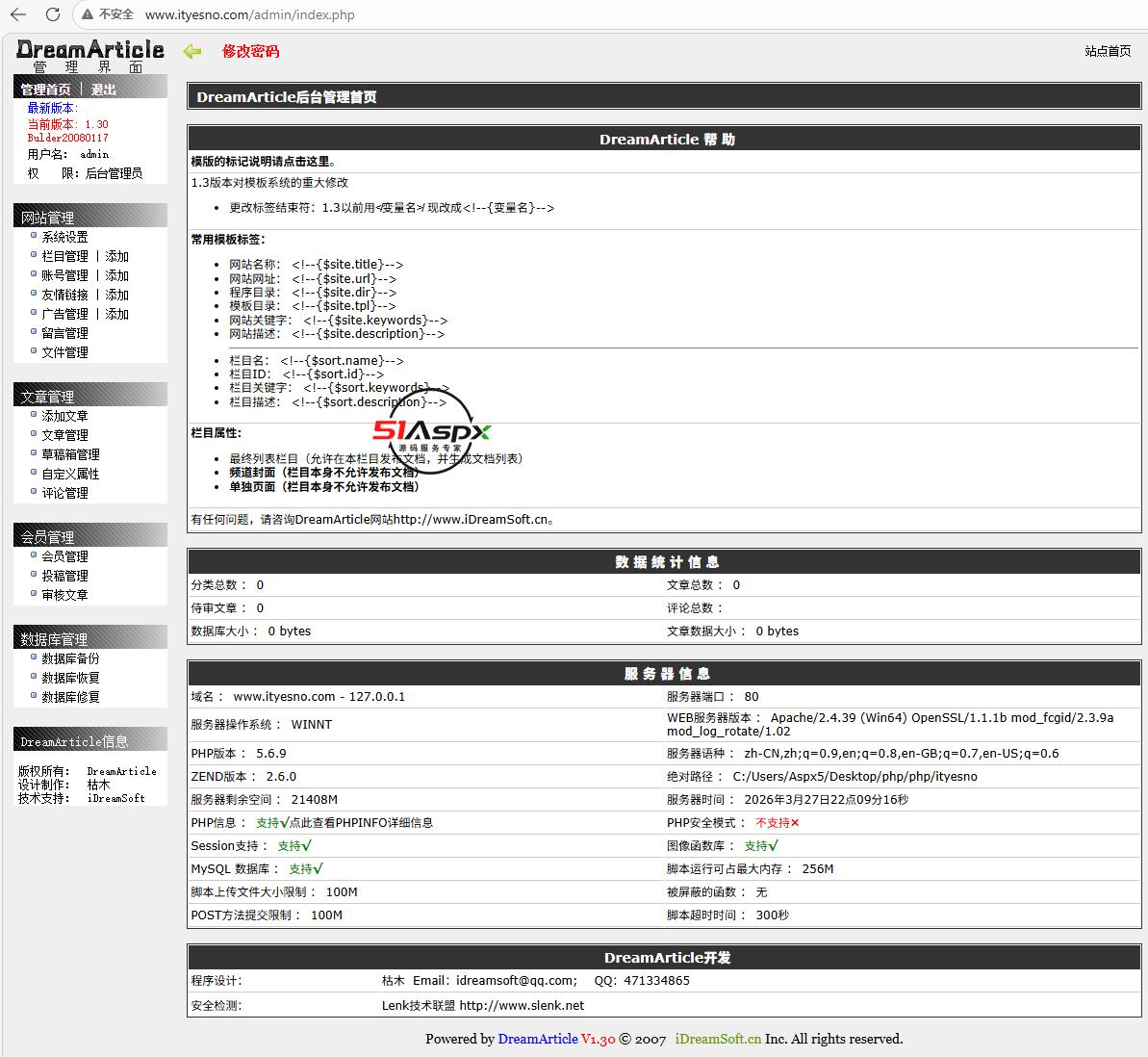The image size is (1148, 1057).
Task: Click the yellow back arrow beside 修改密码
Action: [191, 51]
